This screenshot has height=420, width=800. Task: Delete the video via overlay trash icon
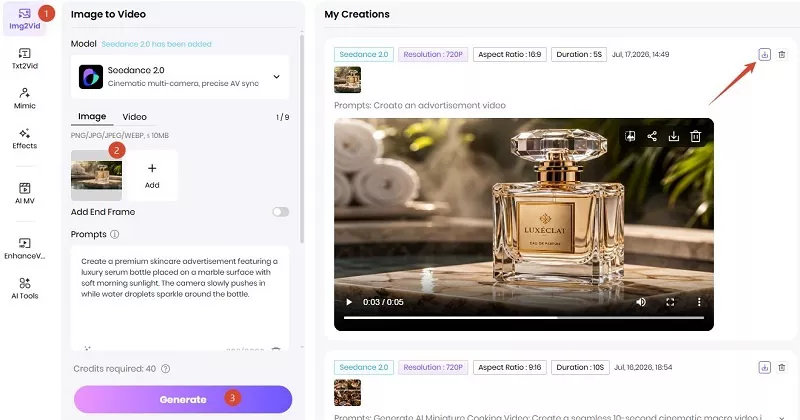pyautogui.click(x=695, y=136)
